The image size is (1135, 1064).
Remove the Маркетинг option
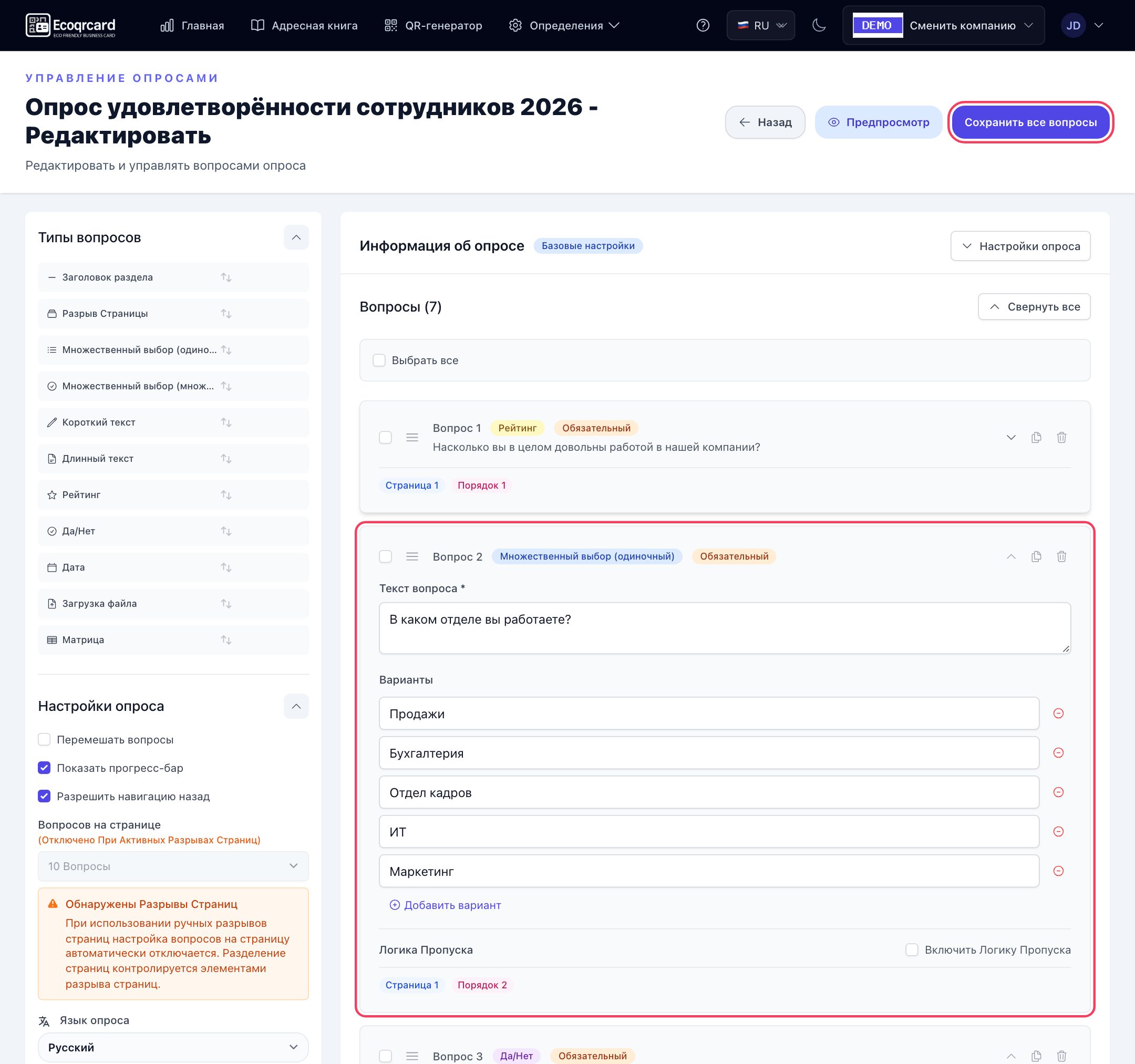(x=1058, y=871)
